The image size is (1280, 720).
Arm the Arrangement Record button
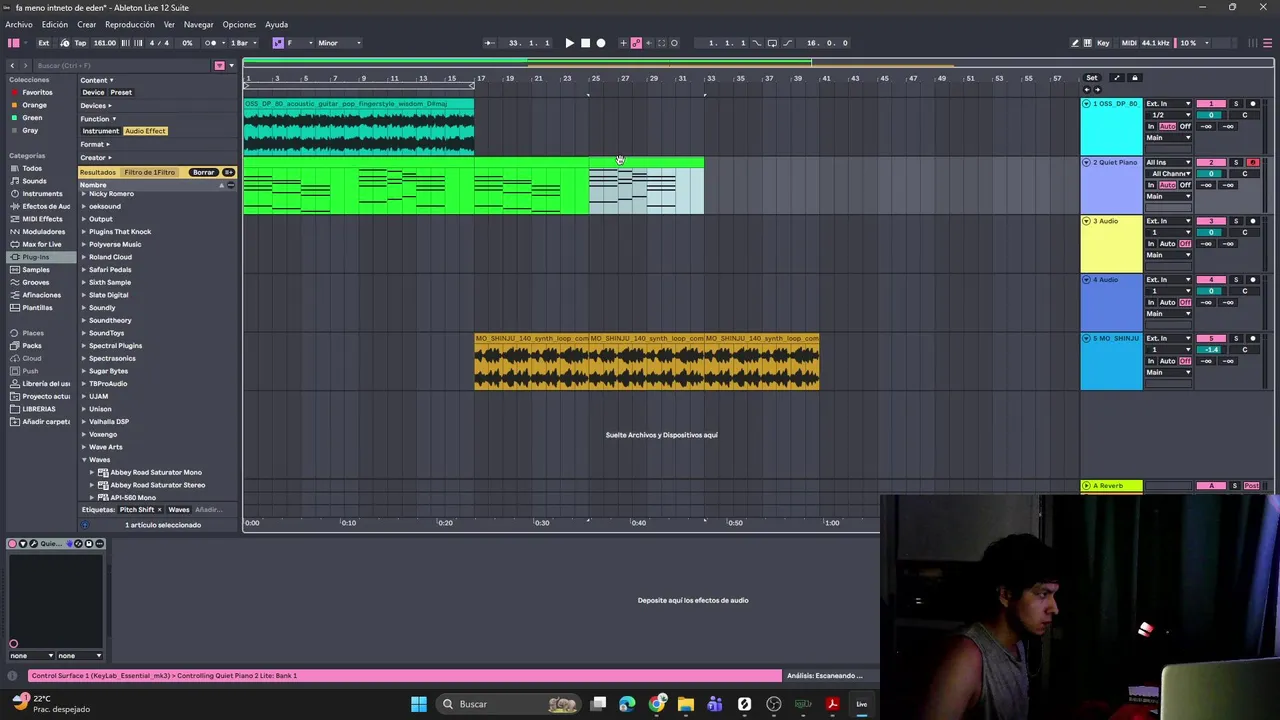click(x=601, y=43)
